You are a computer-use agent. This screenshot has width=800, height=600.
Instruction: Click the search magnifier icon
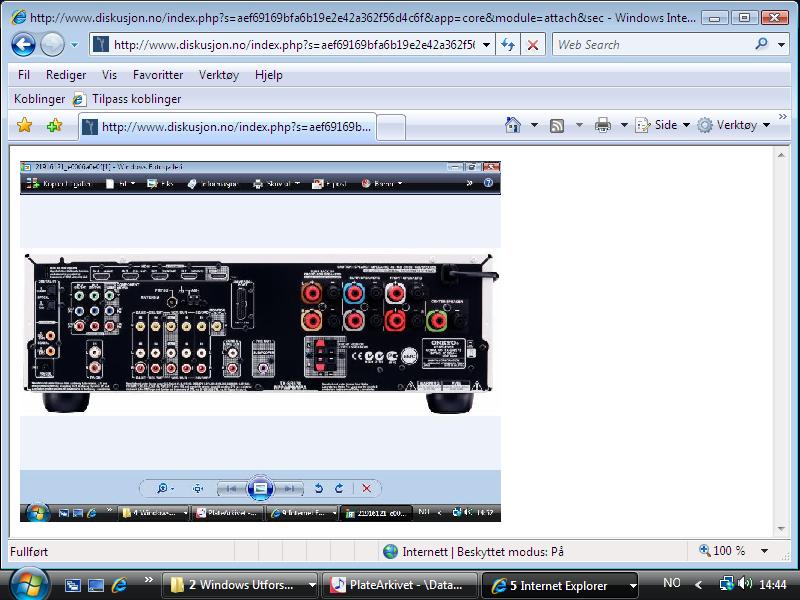click(761, 44)
